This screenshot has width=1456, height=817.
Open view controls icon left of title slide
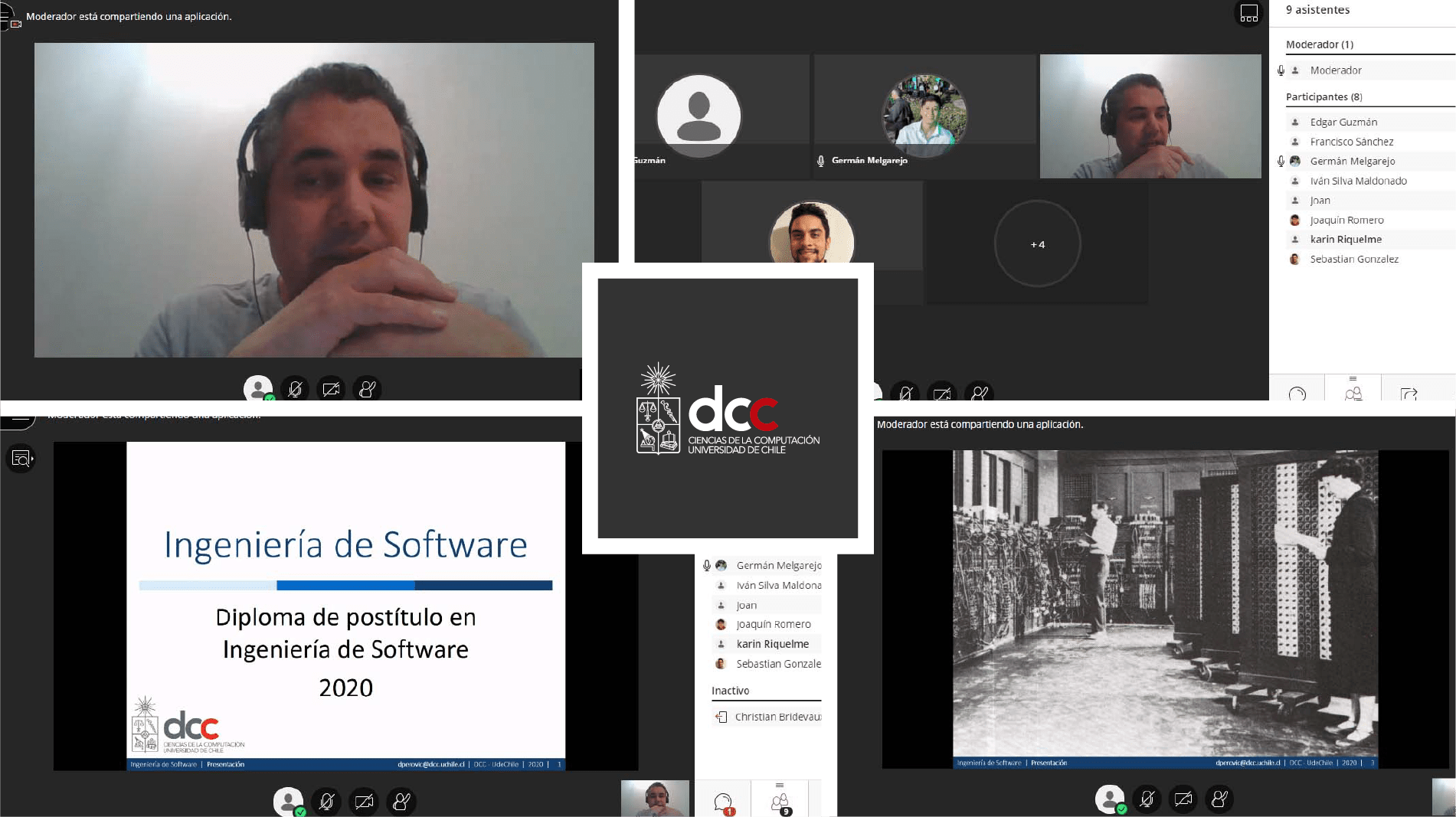click(x=21, y=459)
